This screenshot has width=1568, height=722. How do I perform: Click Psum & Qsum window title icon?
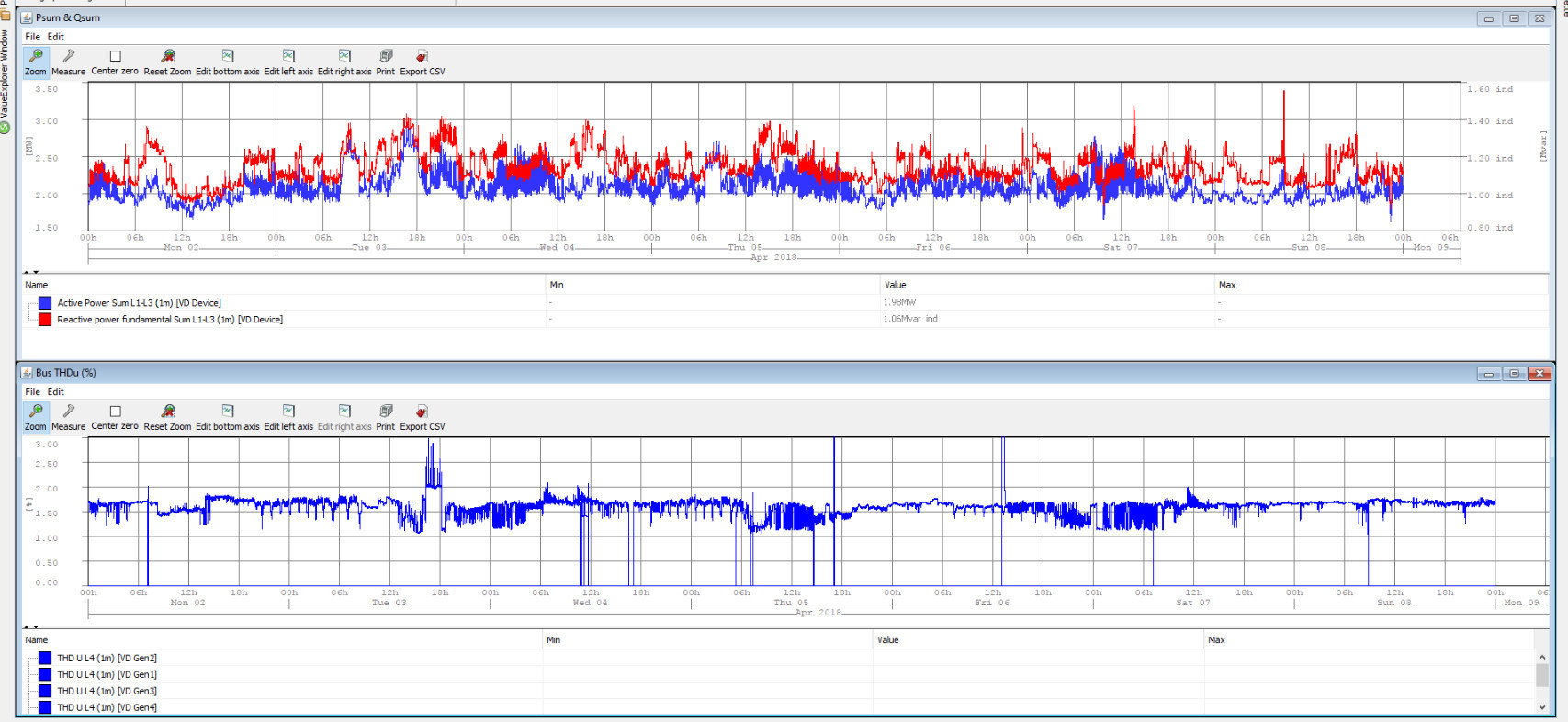click(x=27, y=17)
